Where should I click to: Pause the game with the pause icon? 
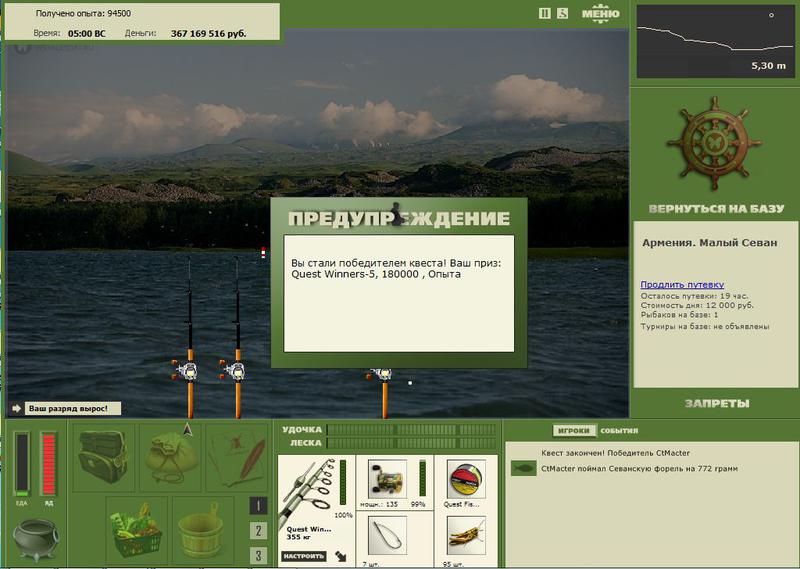[544, 14]
